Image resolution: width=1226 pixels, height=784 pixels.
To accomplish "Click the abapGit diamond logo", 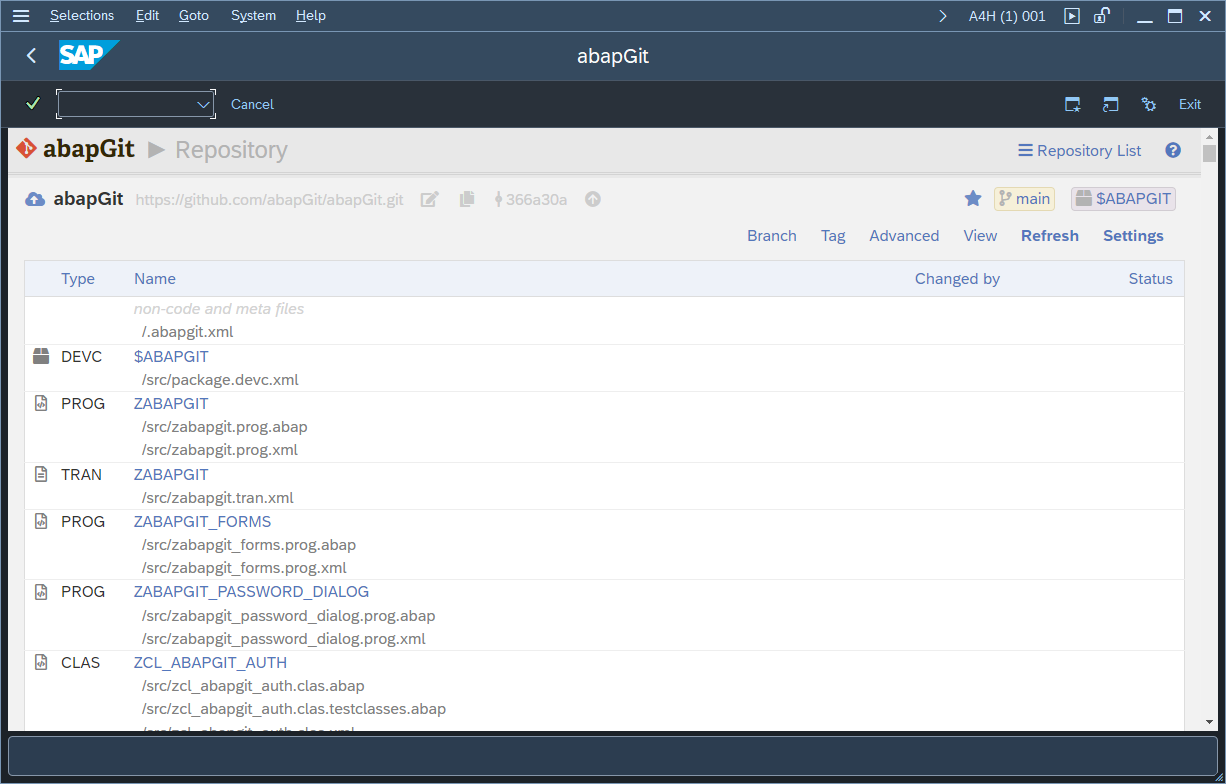I will click(26, 149).
